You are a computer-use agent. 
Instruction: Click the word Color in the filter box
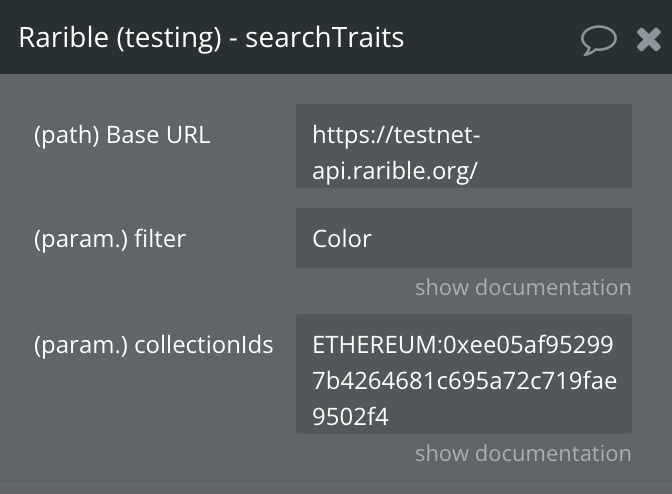click(x=342, y=239)
